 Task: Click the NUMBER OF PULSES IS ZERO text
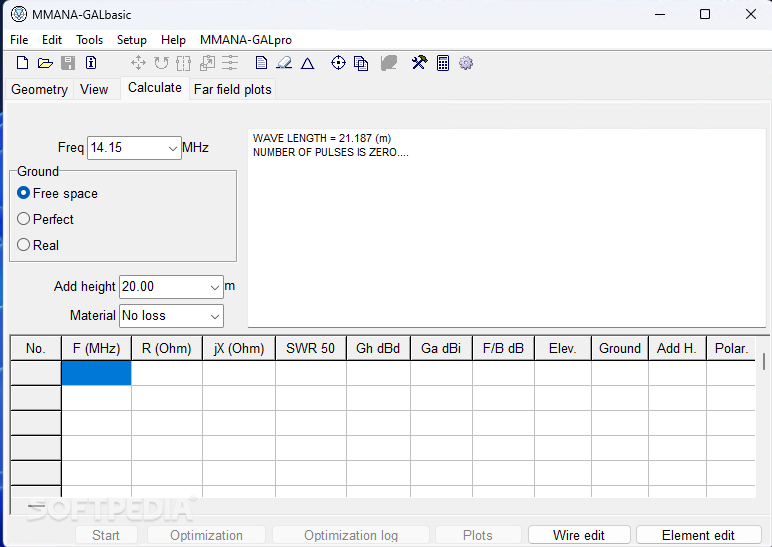tap(331, 153)
